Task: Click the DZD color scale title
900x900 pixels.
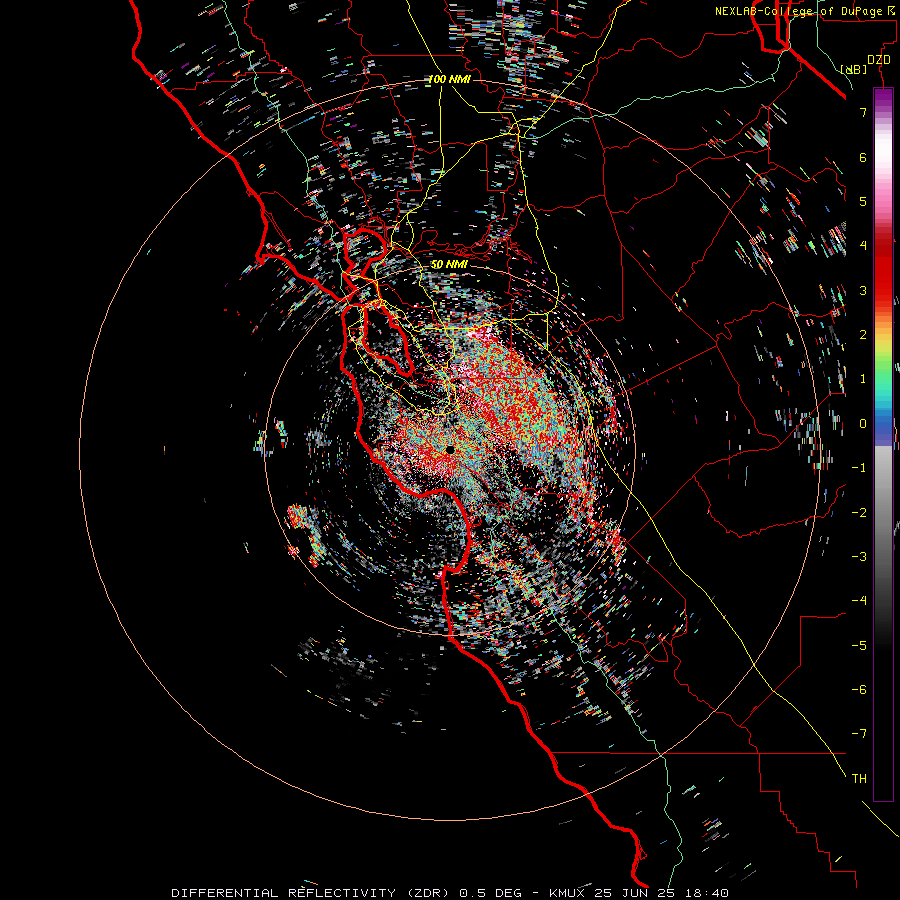Action: (878, 59)
